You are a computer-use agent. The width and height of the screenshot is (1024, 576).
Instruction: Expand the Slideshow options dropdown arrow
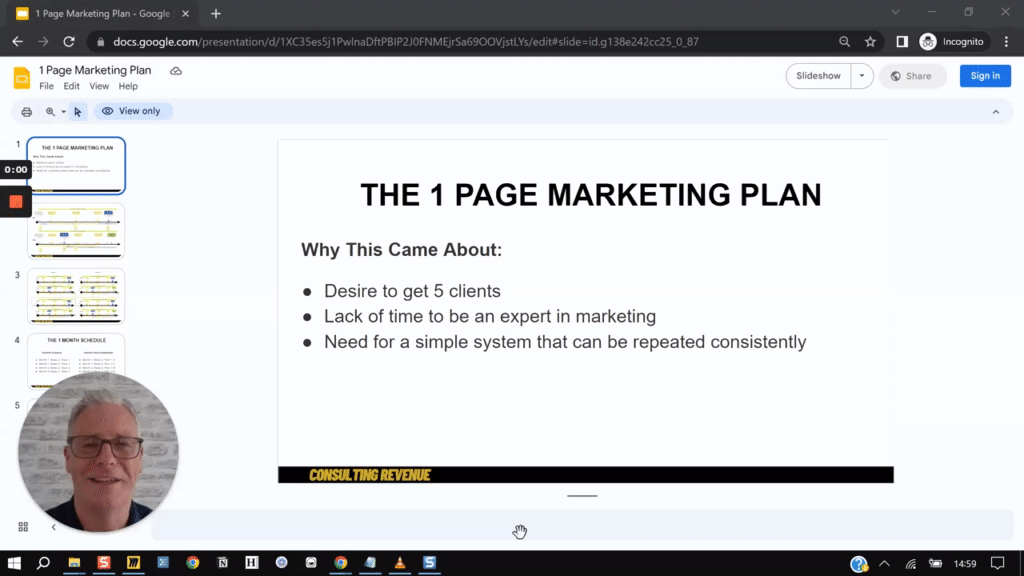pos(862,75)
